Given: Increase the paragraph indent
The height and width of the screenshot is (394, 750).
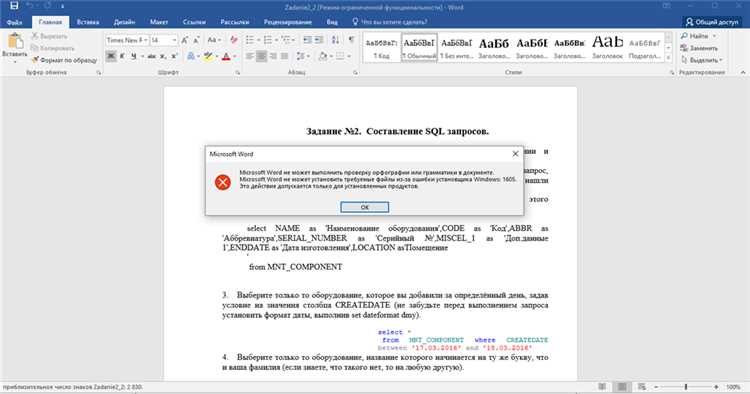Looking at the screenshot, I should click(x=319, y=40).
